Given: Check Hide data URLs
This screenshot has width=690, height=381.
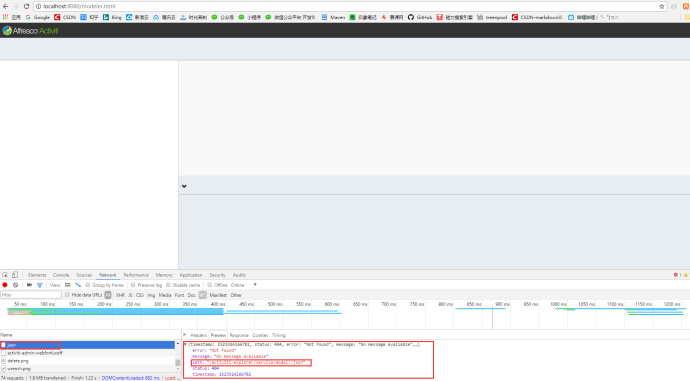Looking at the screenshot, I should (67, 295).
